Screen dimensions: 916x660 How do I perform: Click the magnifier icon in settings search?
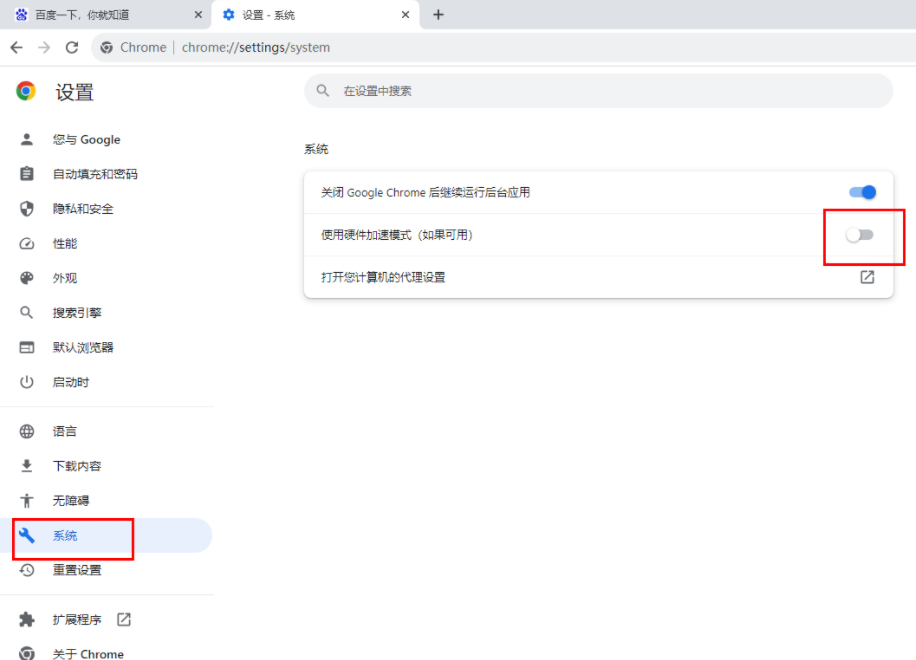tap(322, 91)
